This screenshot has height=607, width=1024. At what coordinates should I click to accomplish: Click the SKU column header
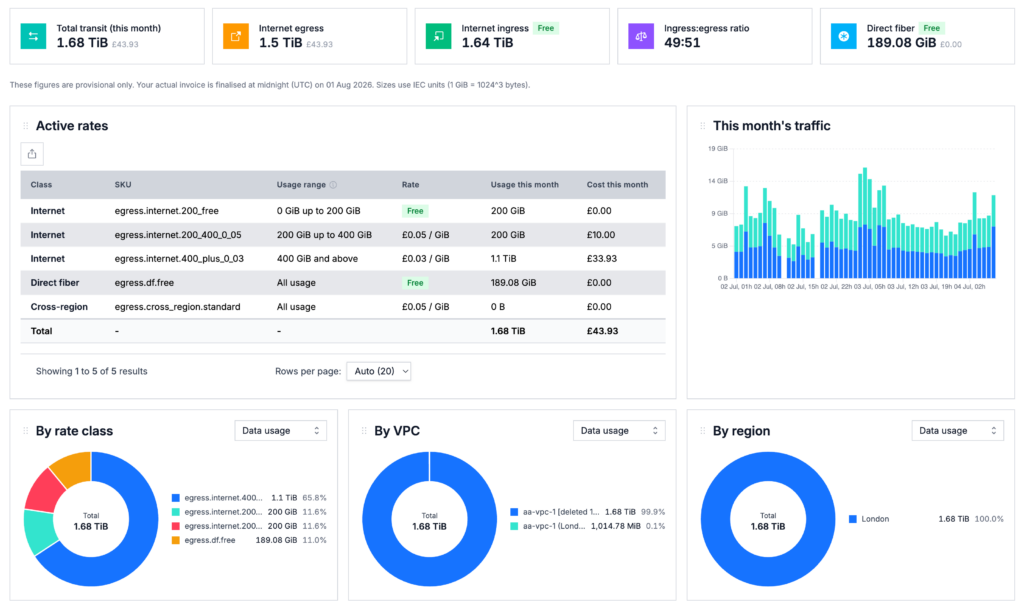click(x=123, y=185)
